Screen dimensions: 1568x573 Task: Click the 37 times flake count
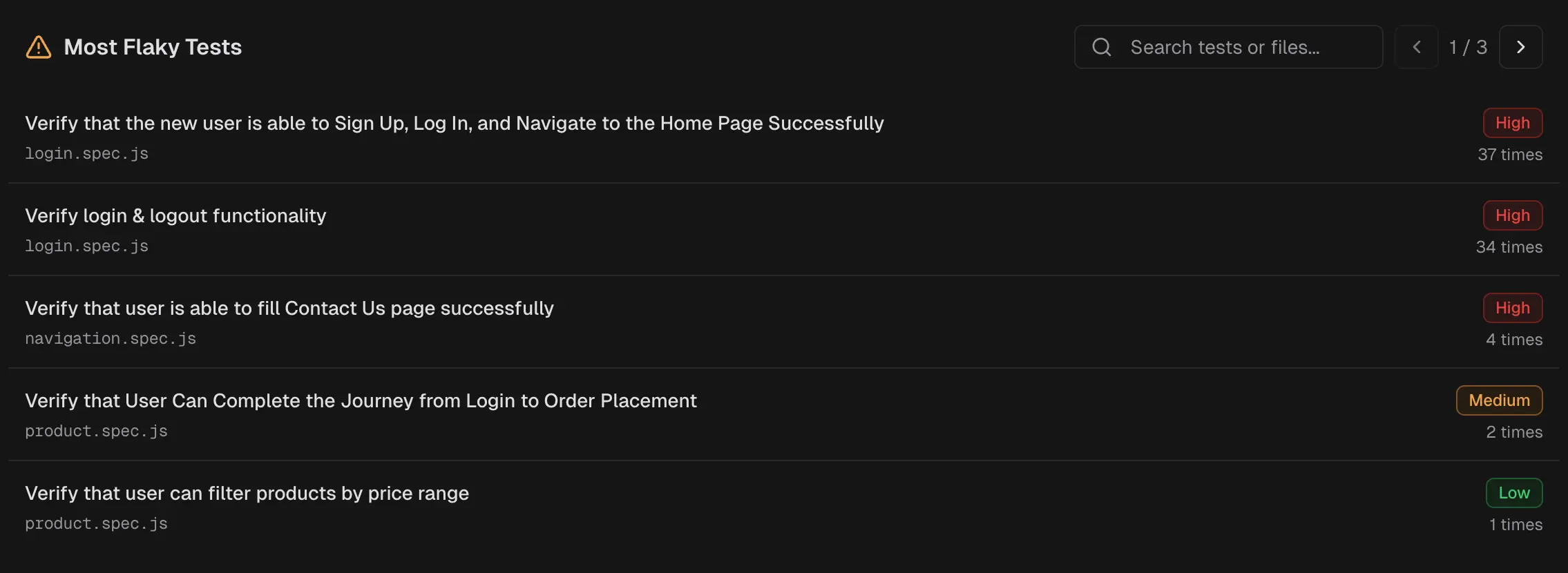1509,155
